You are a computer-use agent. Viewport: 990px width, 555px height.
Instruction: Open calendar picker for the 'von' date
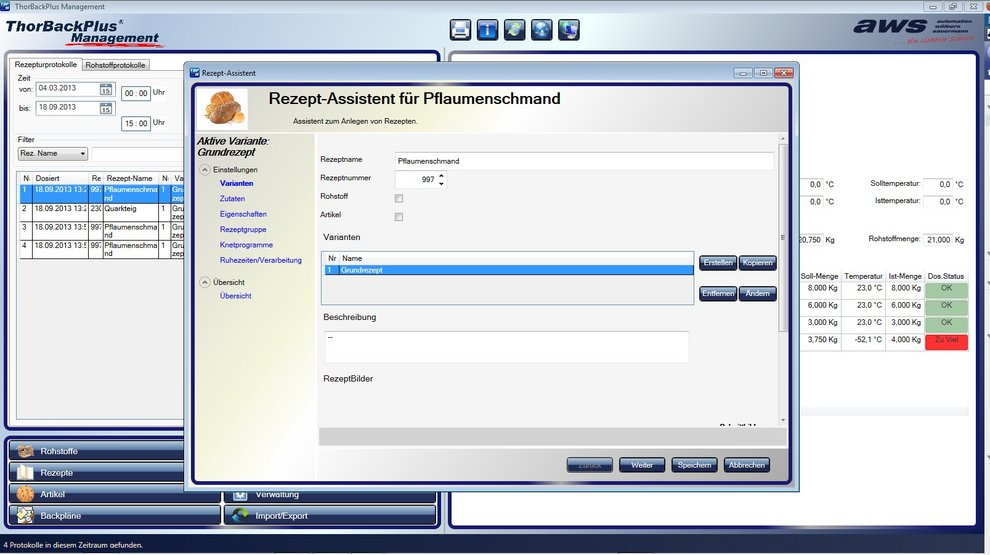pos(105,90)
